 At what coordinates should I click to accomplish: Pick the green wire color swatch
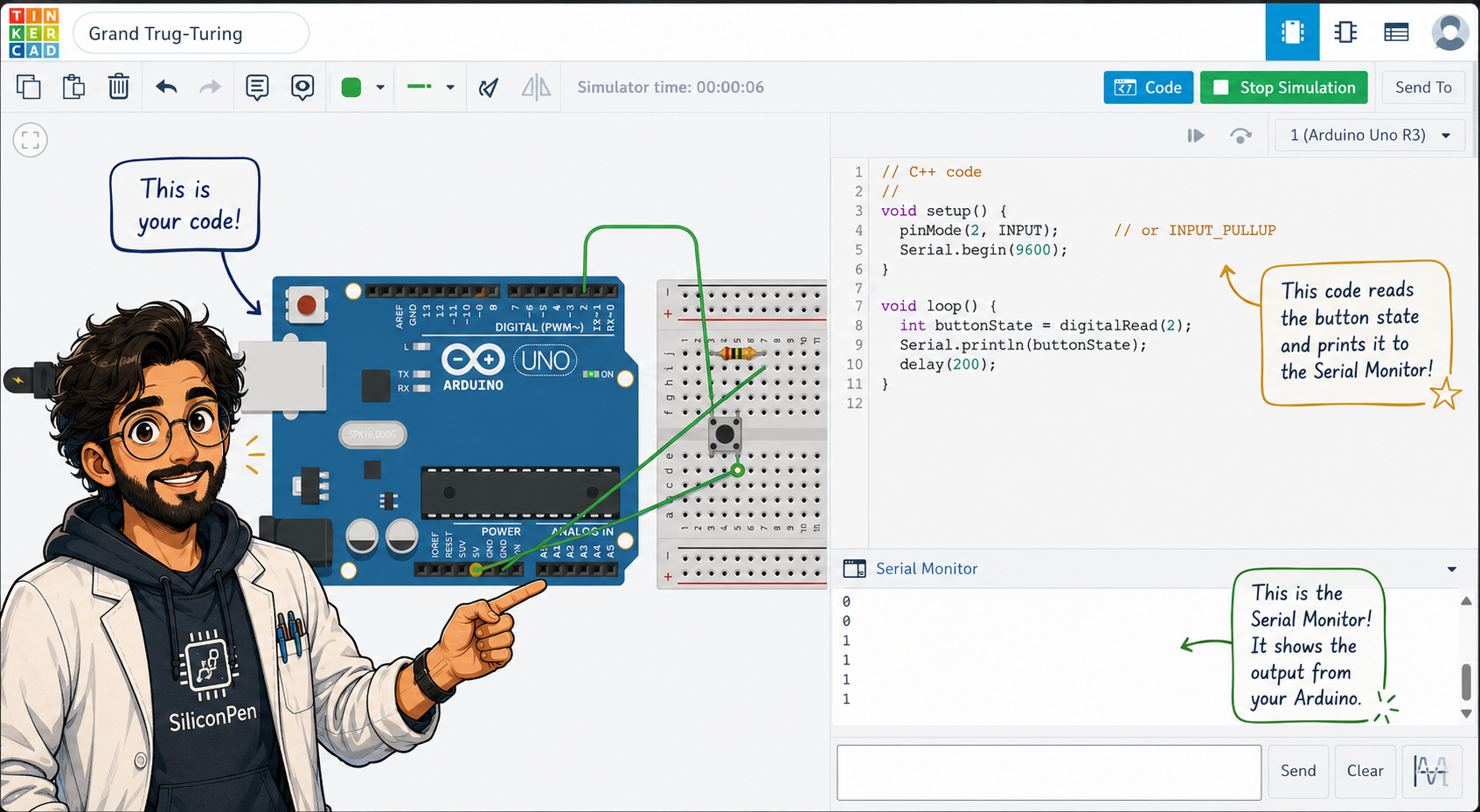[351, 87]
